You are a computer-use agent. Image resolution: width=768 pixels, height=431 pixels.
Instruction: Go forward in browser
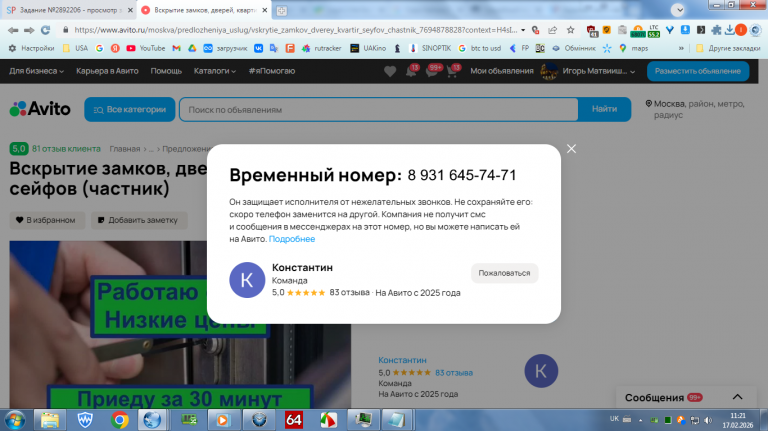(29, 30)
